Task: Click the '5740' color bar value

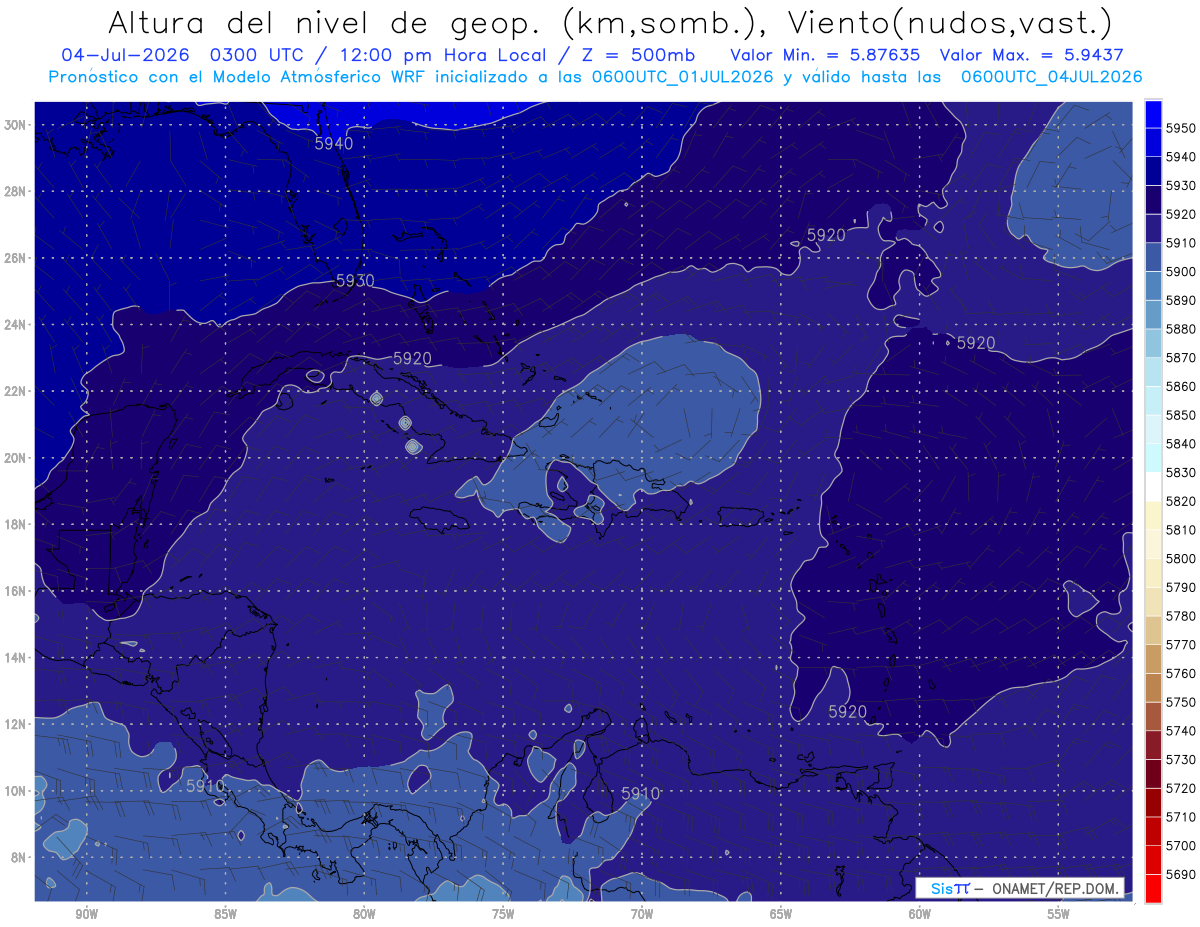Action: (1181, 731)
